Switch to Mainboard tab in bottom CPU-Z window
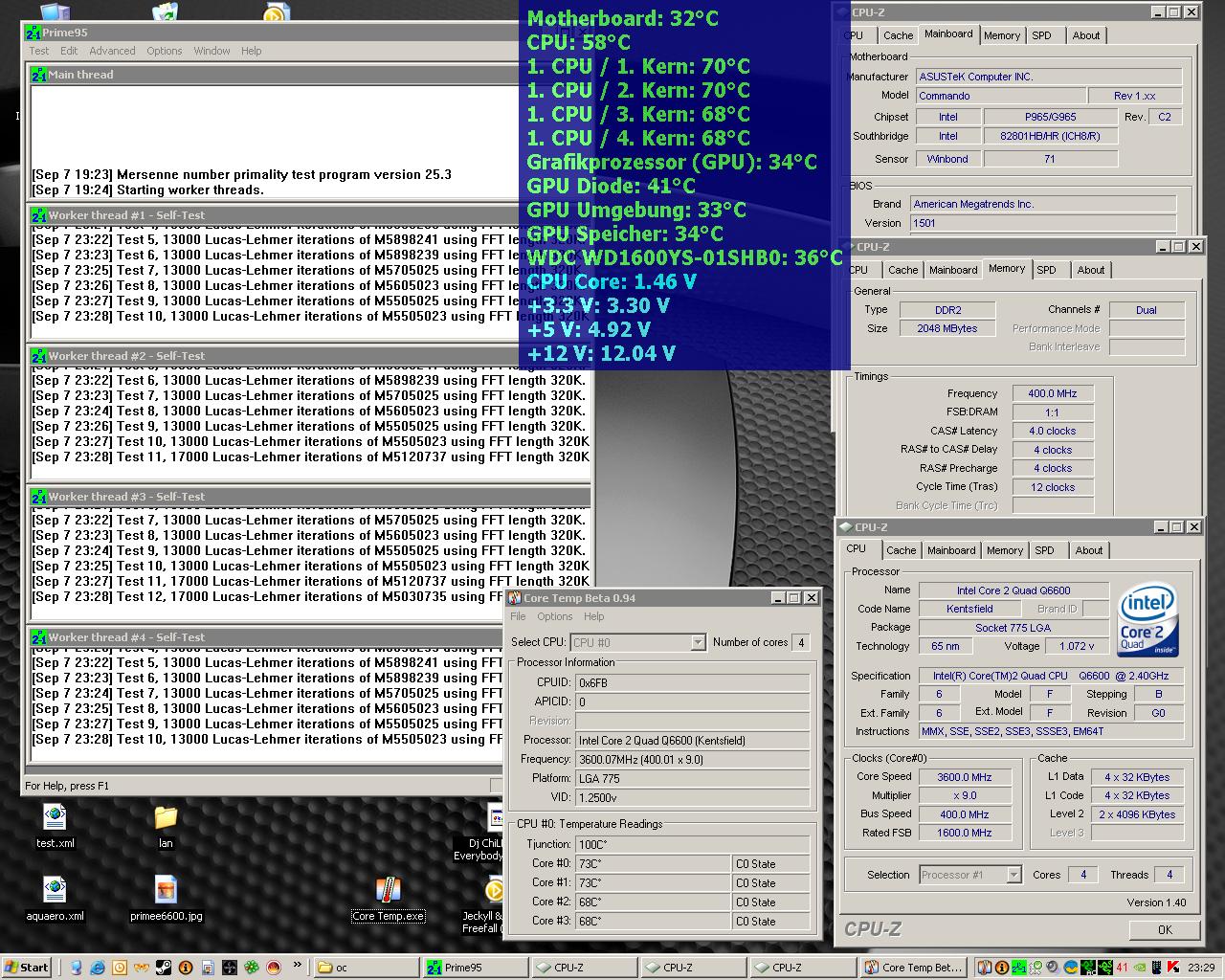 point(951,550)
